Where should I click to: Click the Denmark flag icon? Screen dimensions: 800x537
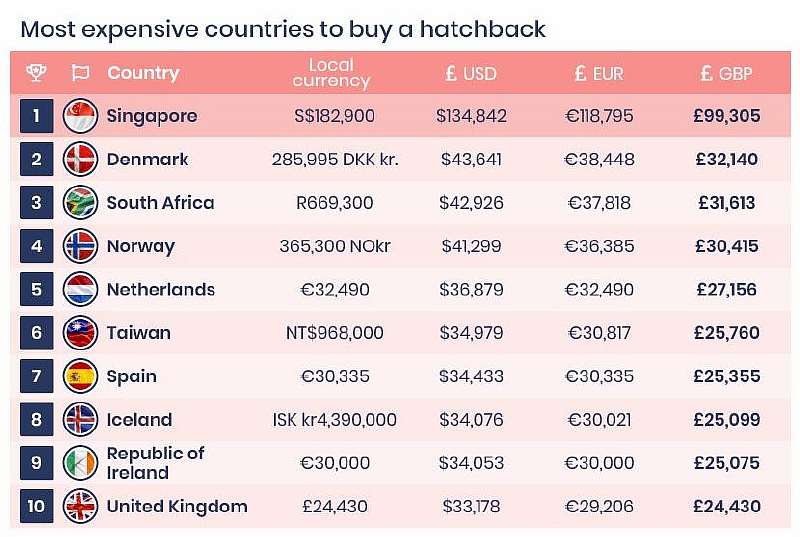[80, 159]
